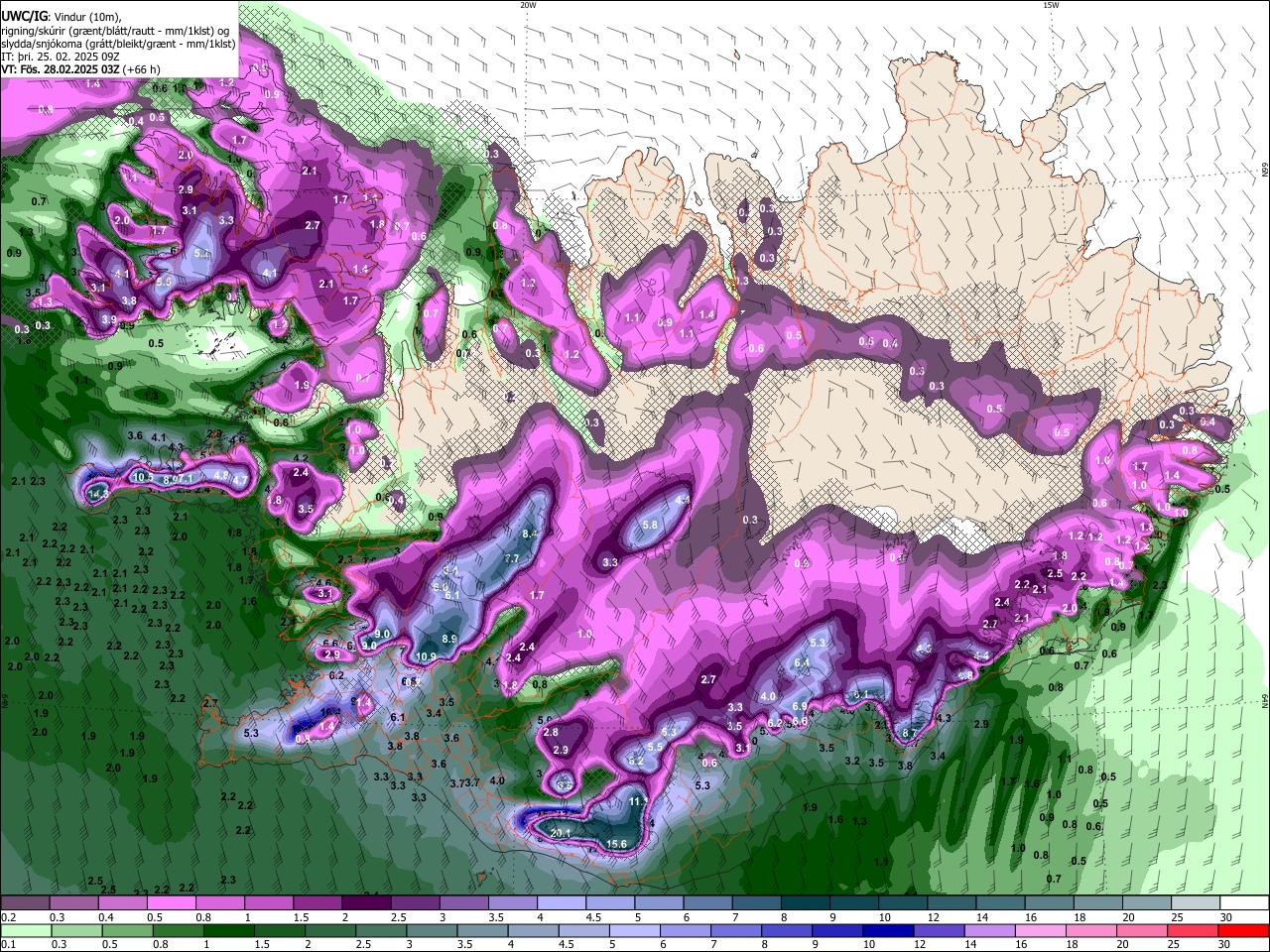Select the dark teal swatch between 8 and 9, top row

804,903
